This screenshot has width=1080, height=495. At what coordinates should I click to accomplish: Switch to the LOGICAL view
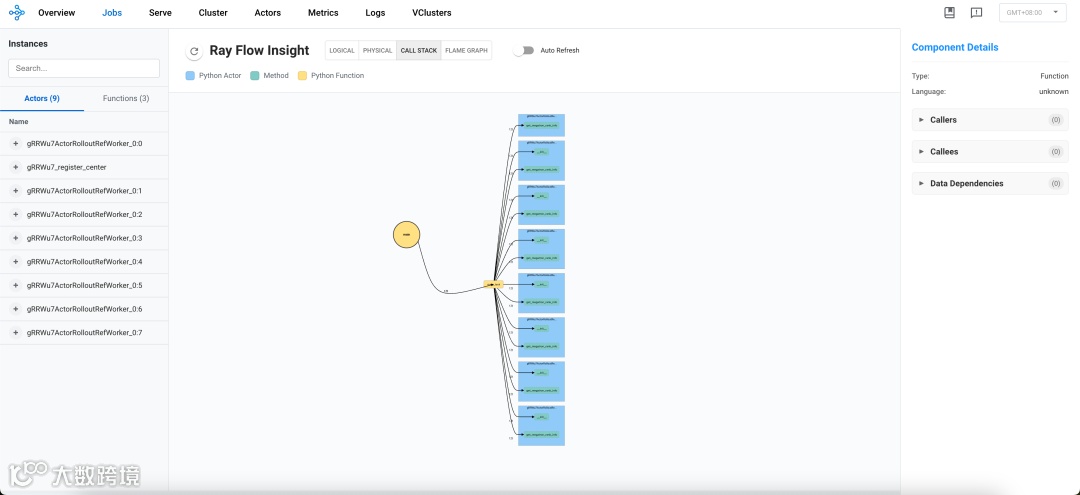point(342,50)
